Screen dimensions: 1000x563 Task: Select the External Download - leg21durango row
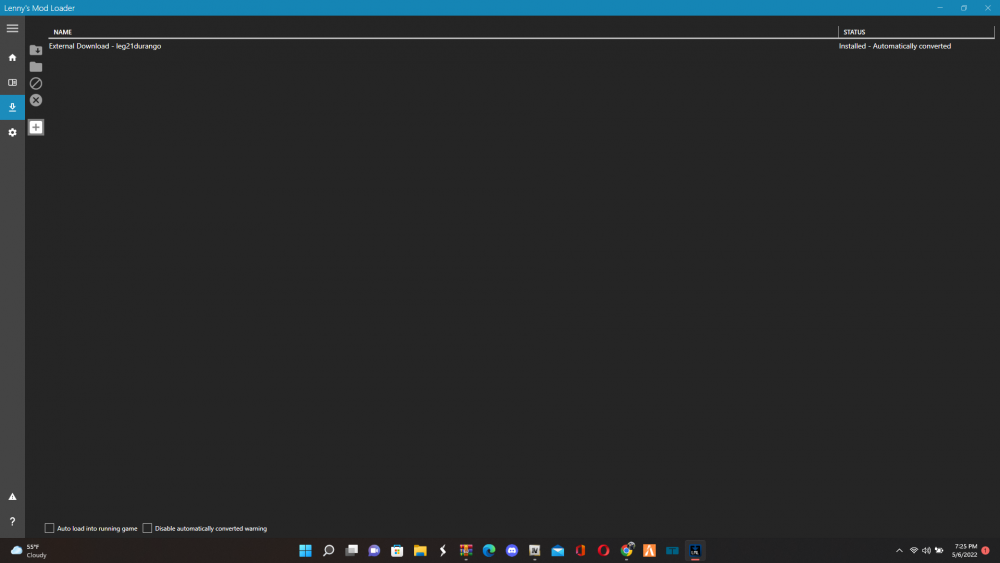[x=521, y=46]
